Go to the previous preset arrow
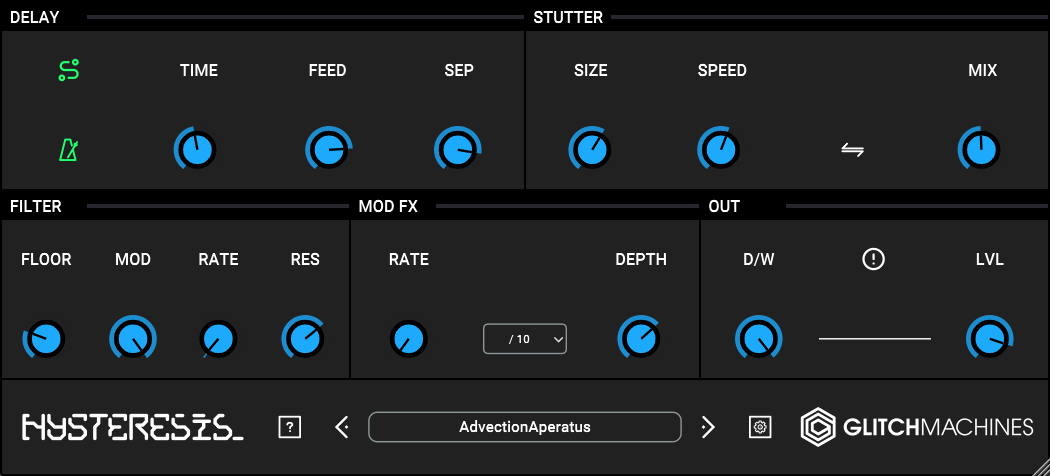Viewport: 1050px width, 476px height. point(342,427)
